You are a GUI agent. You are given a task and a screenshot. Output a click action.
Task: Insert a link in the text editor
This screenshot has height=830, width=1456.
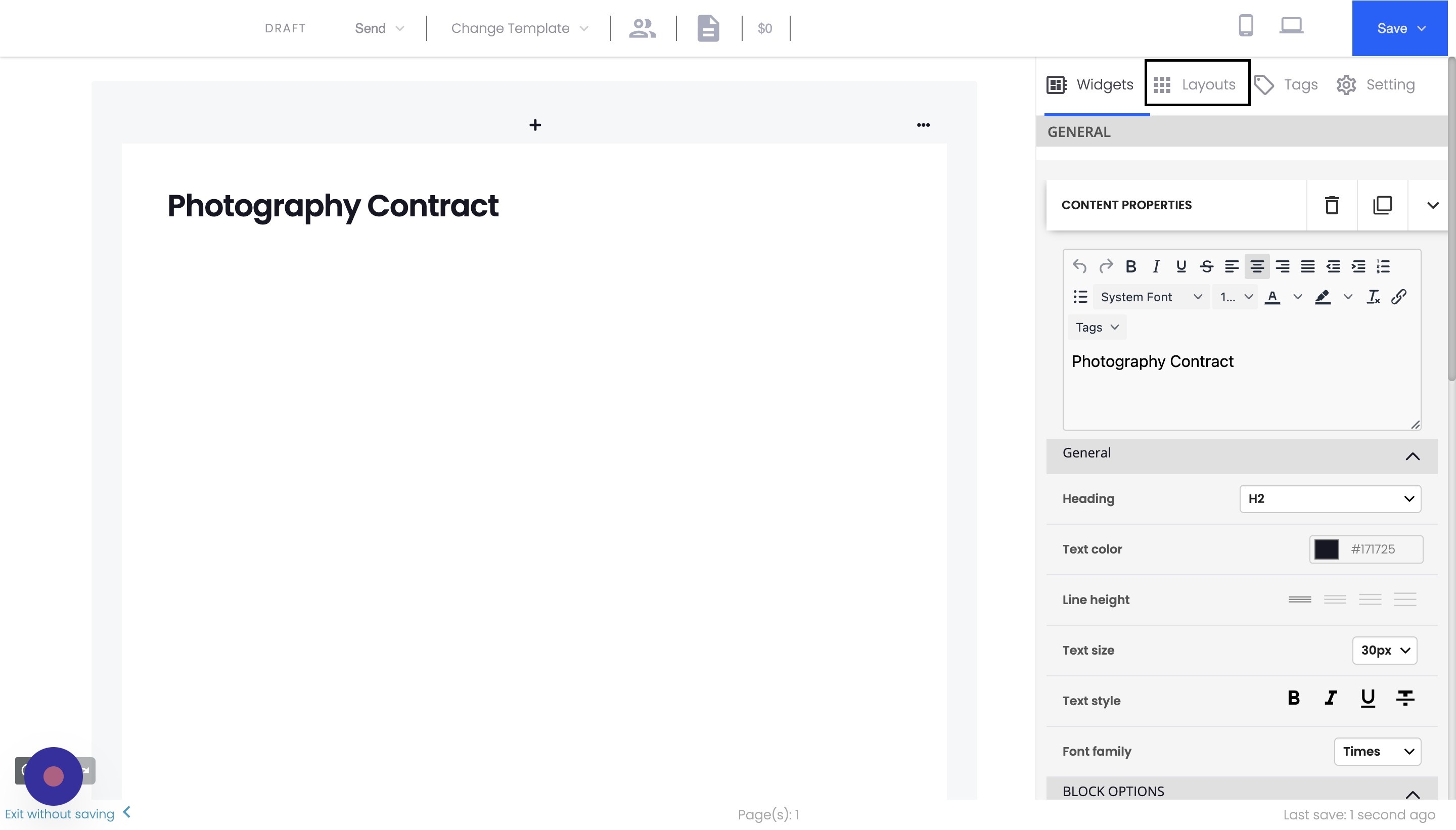1398,297
